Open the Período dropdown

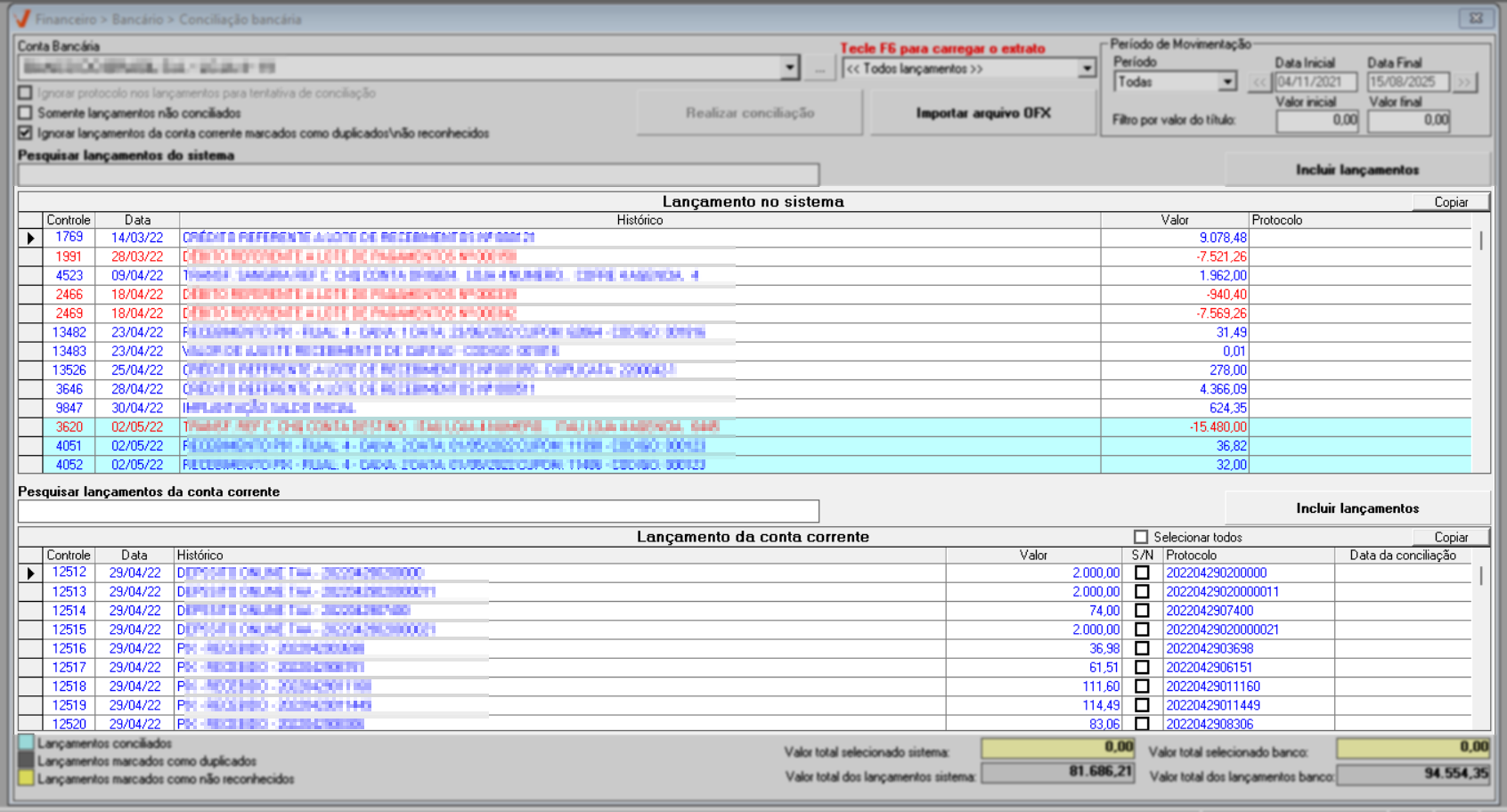[1227, 82]
